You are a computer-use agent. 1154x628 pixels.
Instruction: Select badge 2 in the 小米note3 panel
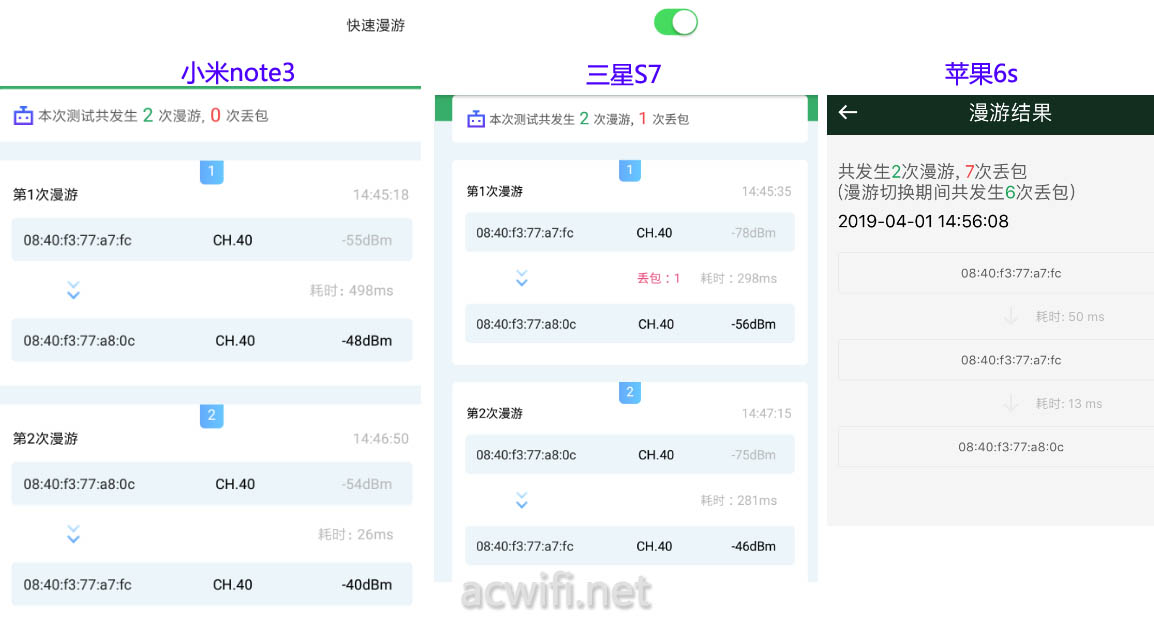coord(211,415)
